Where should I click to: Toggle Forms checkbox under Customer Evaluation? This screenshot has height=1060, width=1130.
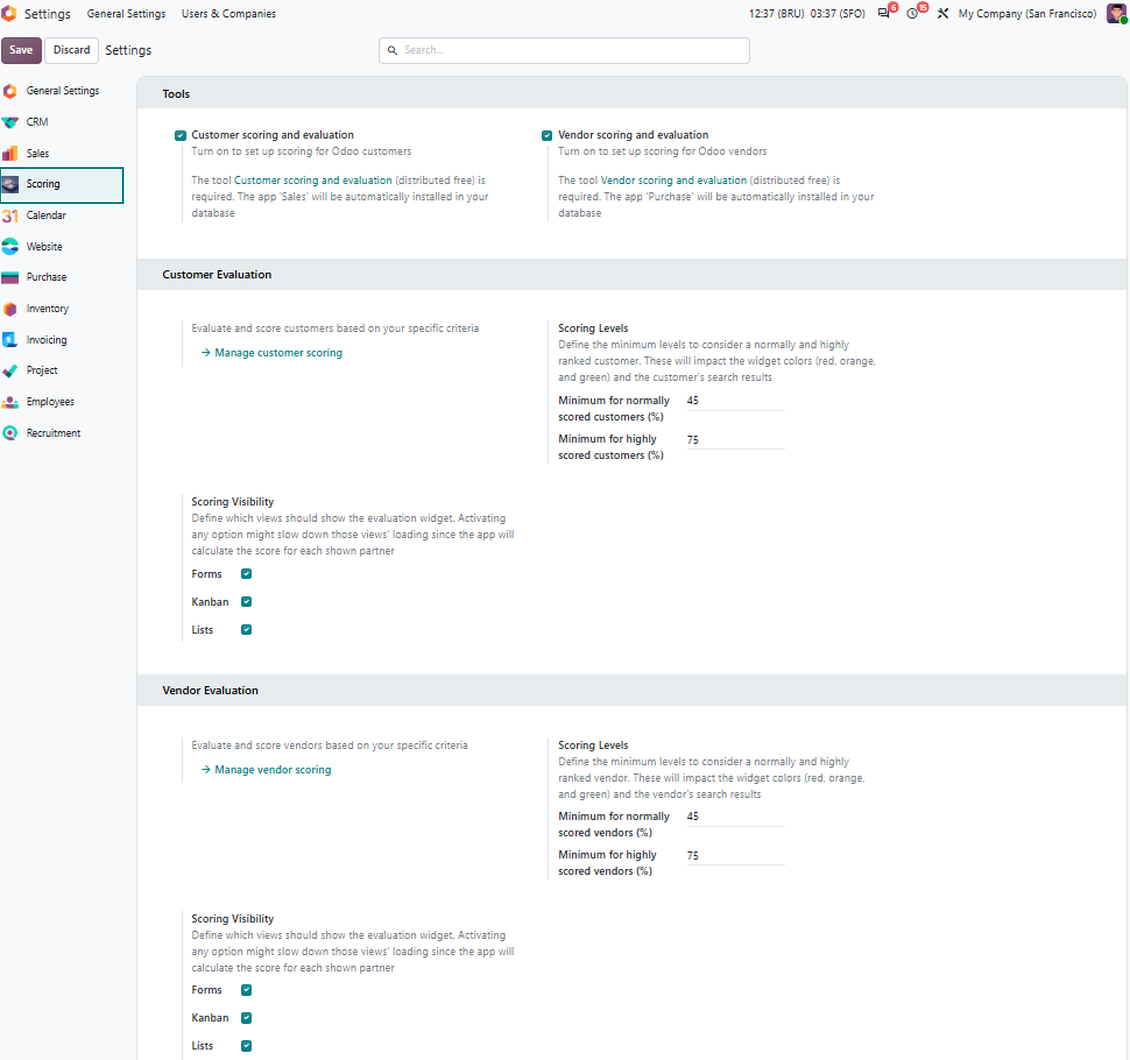tap(246, 574)
